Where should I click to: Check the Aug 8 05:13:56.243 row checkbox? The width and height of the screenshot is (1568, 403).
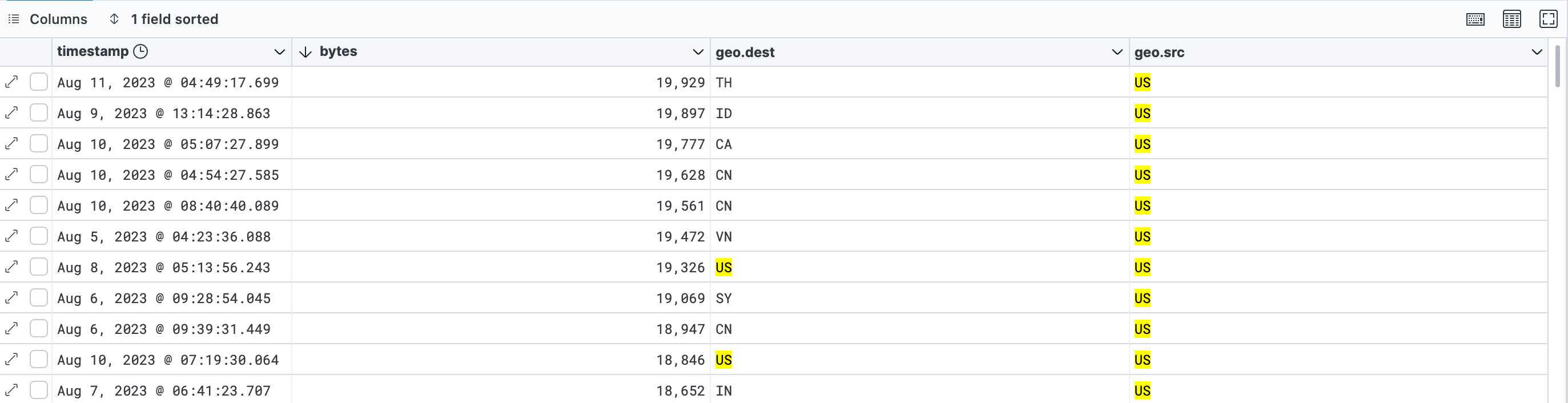pos(39,267)
